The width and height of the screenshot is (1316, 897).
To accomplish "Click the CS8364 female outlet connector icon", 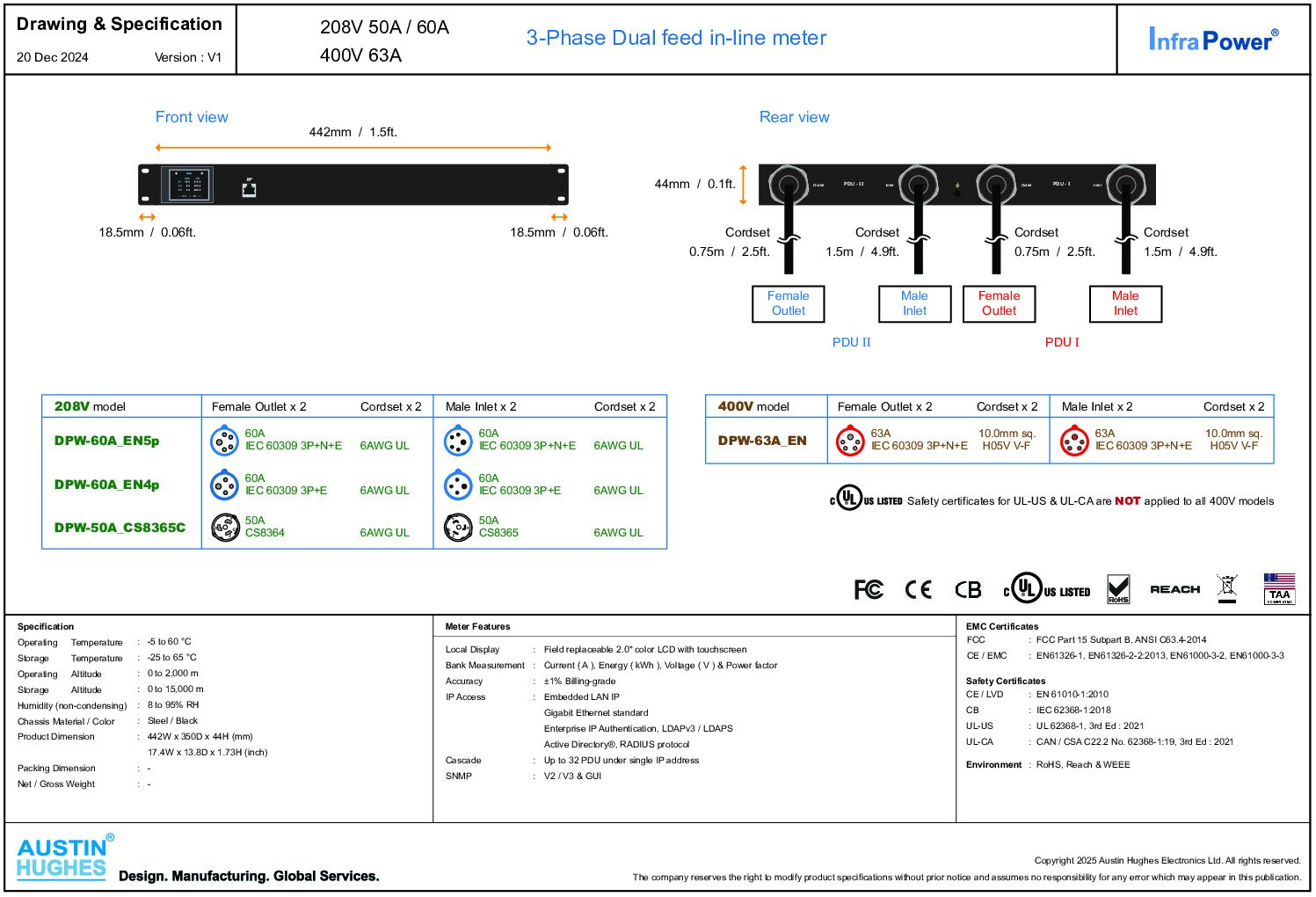I will 225,527.
